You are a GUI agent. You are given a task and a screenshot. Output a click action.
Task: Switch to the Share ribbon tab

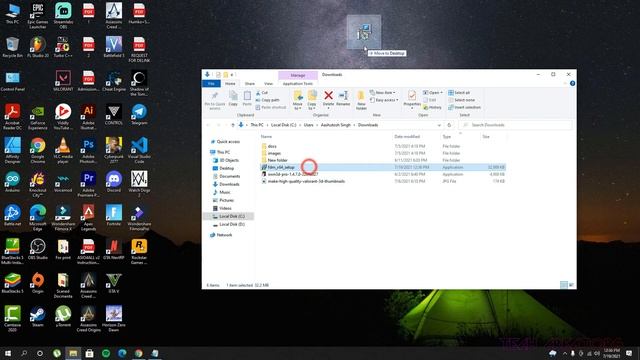(249, 83)
